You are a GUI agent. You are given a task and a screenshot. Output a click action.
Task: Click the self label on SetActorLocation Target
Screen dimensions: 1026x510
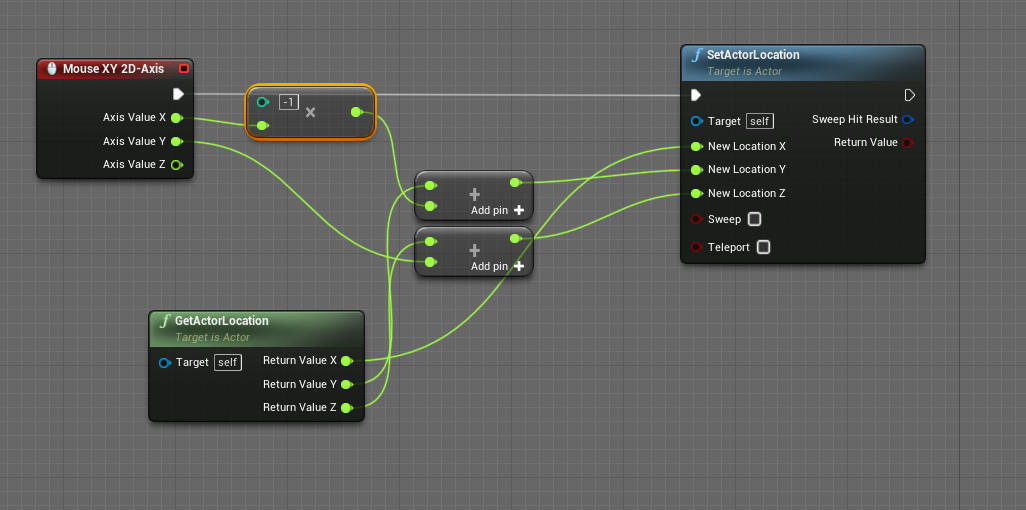click(x=760, y=121)
